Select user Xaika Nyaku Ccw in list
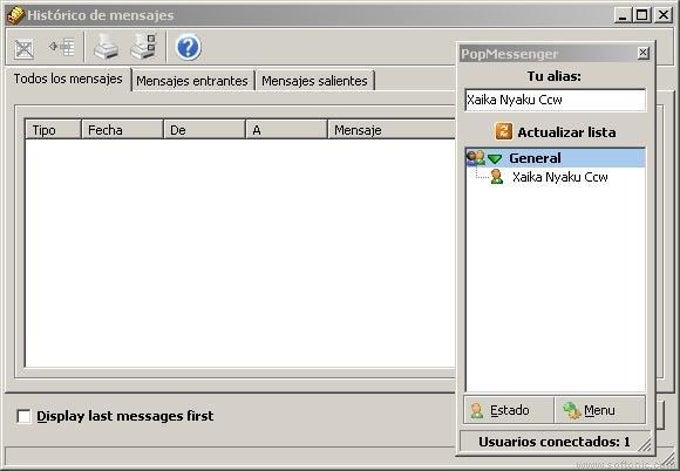Viewport: 680px width, 471px height. point(559,177)
